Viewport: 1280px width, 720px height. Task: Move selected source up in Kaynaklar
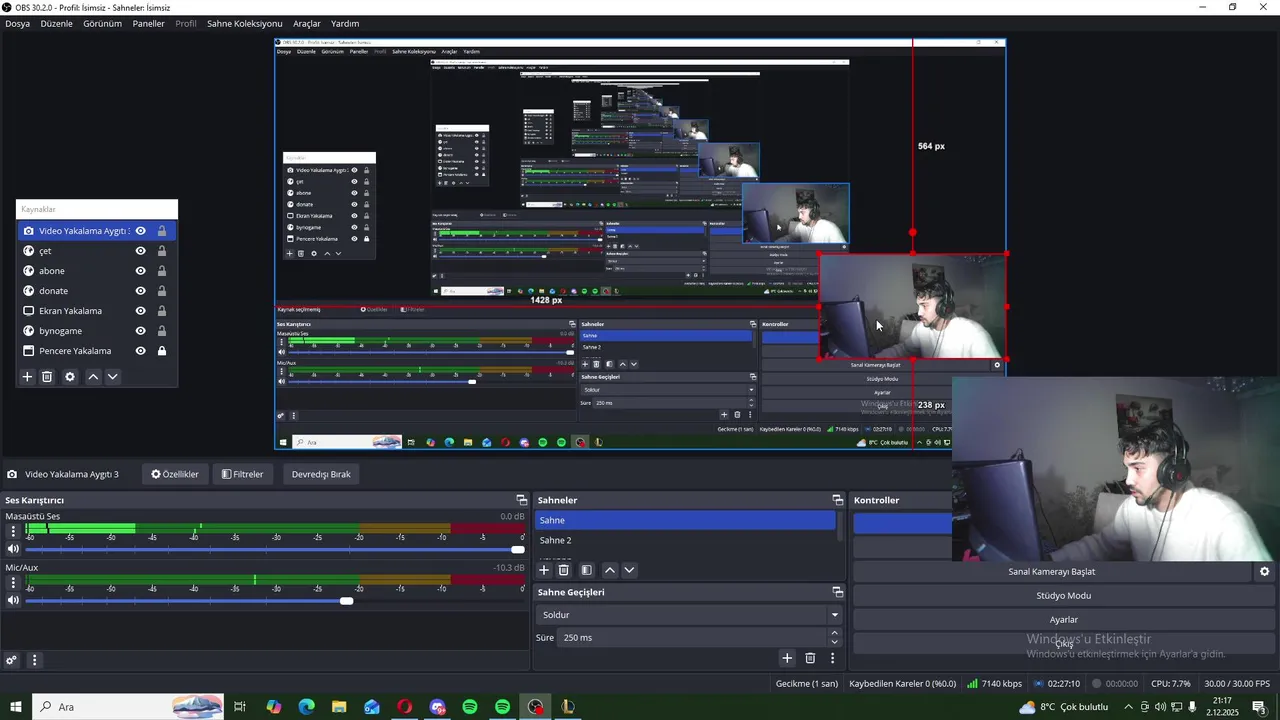coord(93,377)
